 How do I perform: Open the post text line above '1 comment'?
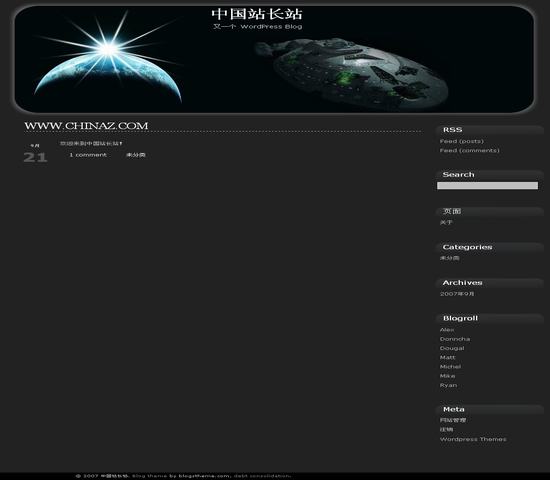pos(91,143)
